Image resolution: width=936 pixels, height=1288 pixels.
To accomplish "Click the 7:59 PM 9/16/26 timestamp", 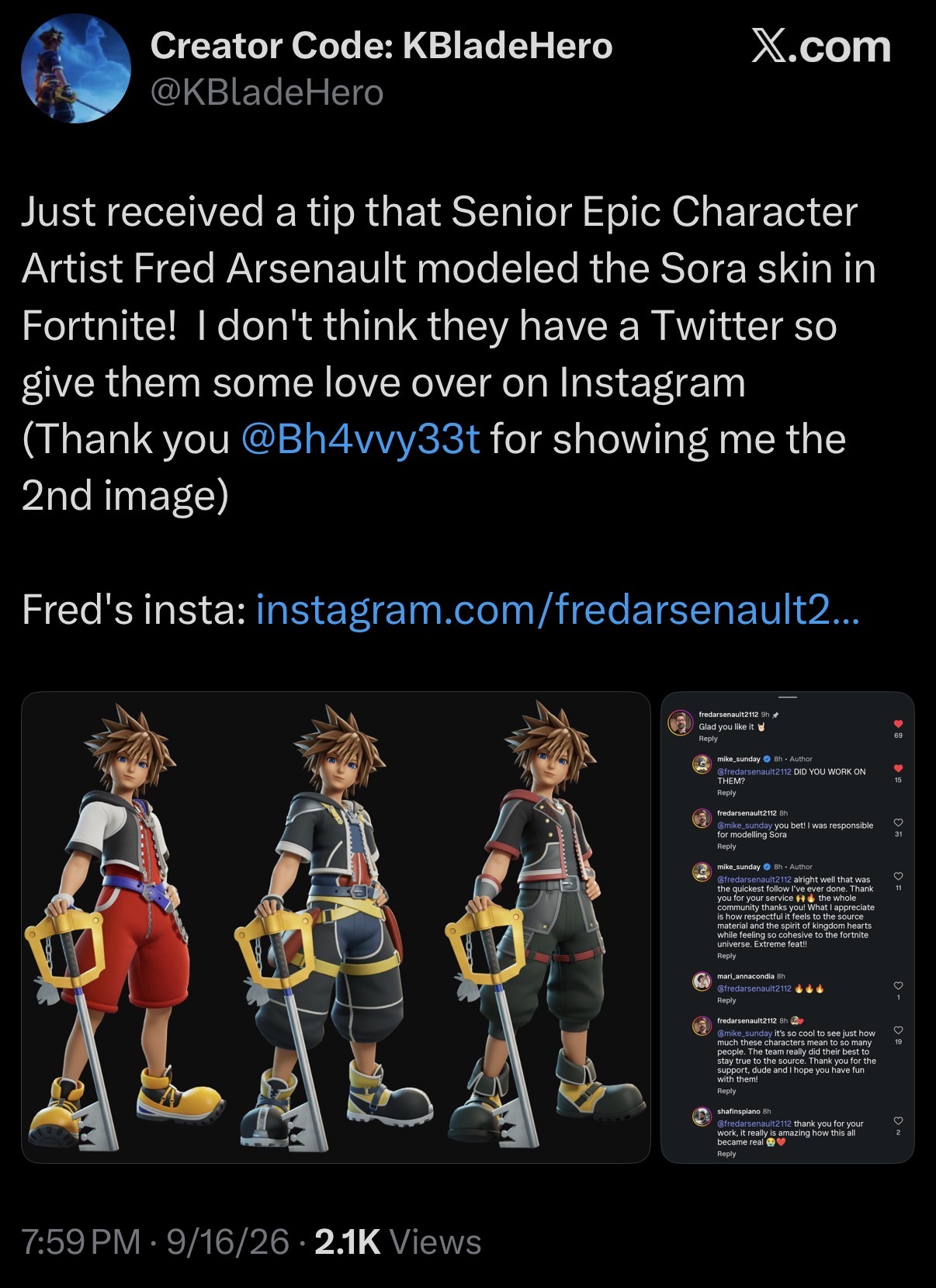I will pyautogui.click(x=155, y=1242).
